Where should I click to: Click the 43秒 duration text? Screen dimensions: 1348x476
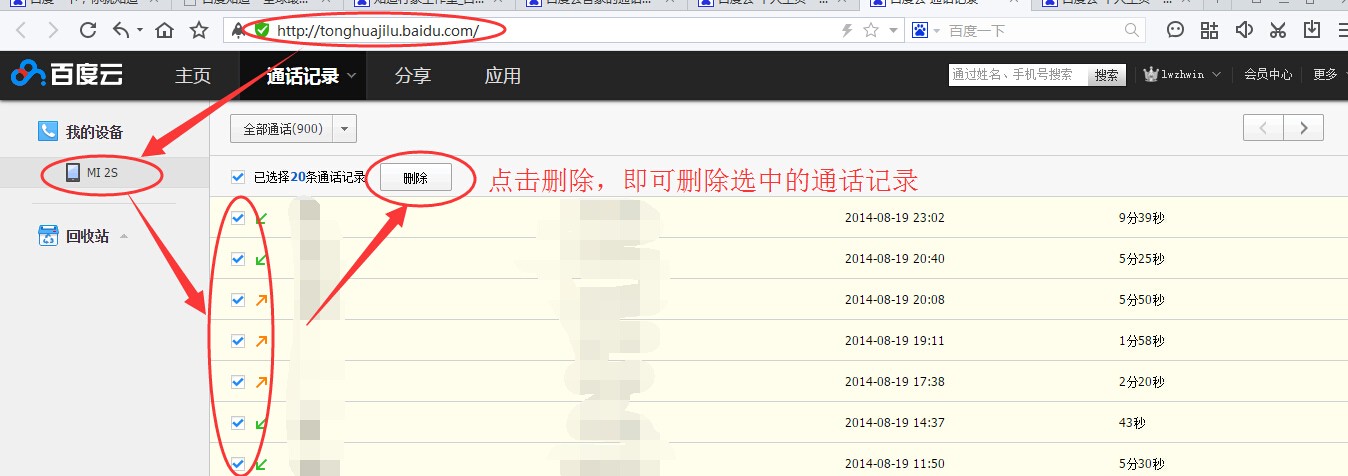[1132, 423]
